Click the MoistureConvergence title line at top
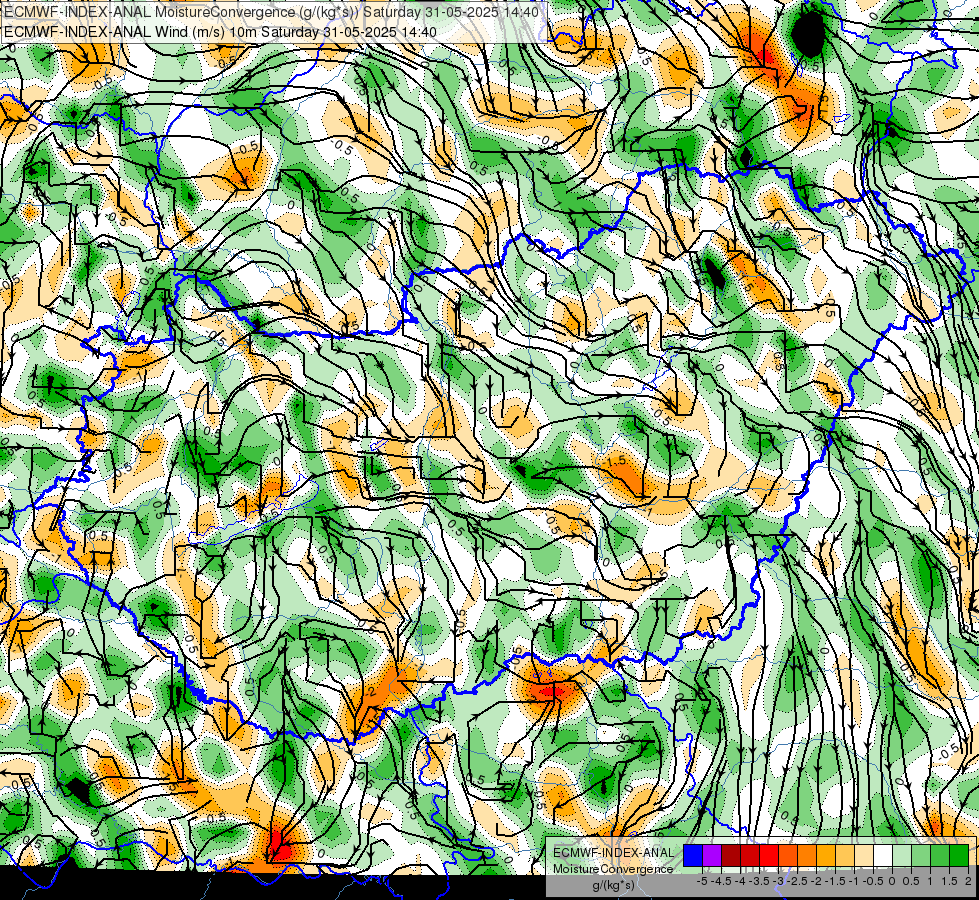 pos(272,11)
